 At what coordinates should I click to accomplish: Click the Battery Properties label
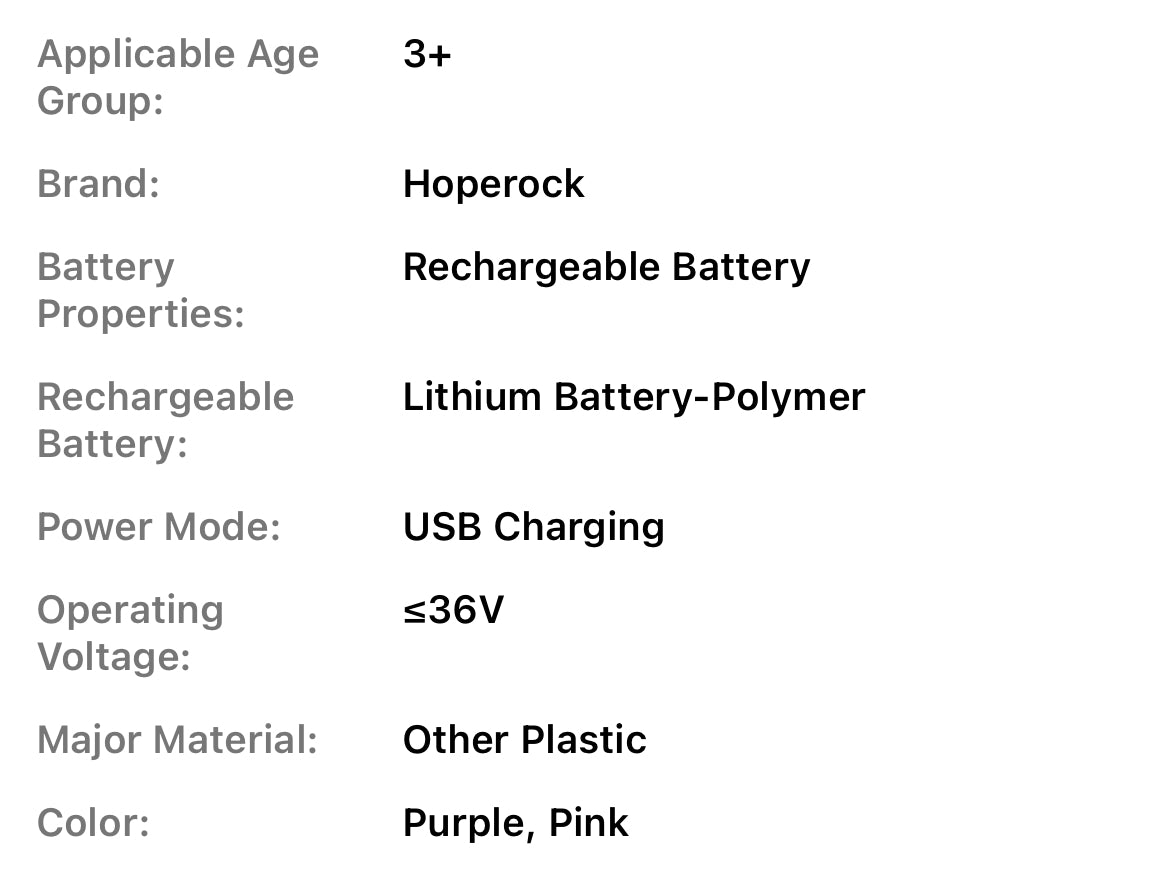click(140, 290)
